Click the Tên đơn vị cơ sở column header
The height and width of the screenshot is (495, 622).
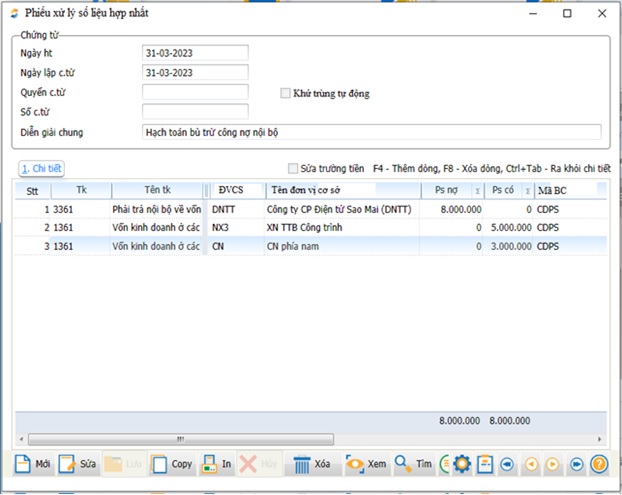pyautogui.click(x=338, y=190)
